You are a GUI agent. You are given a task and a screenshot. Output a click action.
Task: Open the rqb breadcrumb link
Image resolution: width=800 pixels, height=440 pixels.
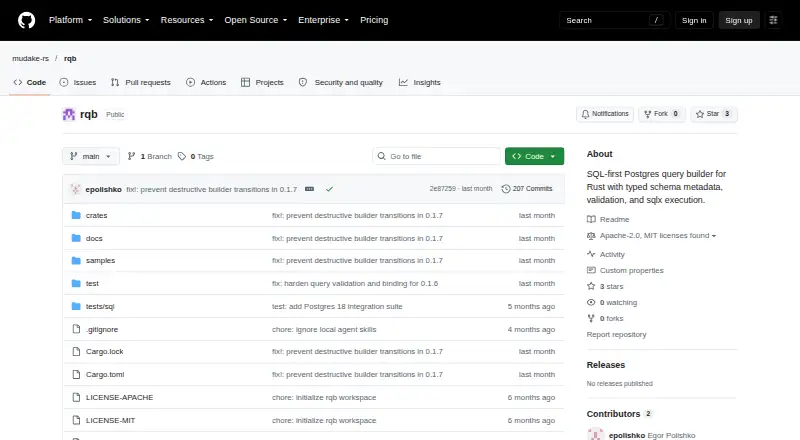[x=70, y=59]
